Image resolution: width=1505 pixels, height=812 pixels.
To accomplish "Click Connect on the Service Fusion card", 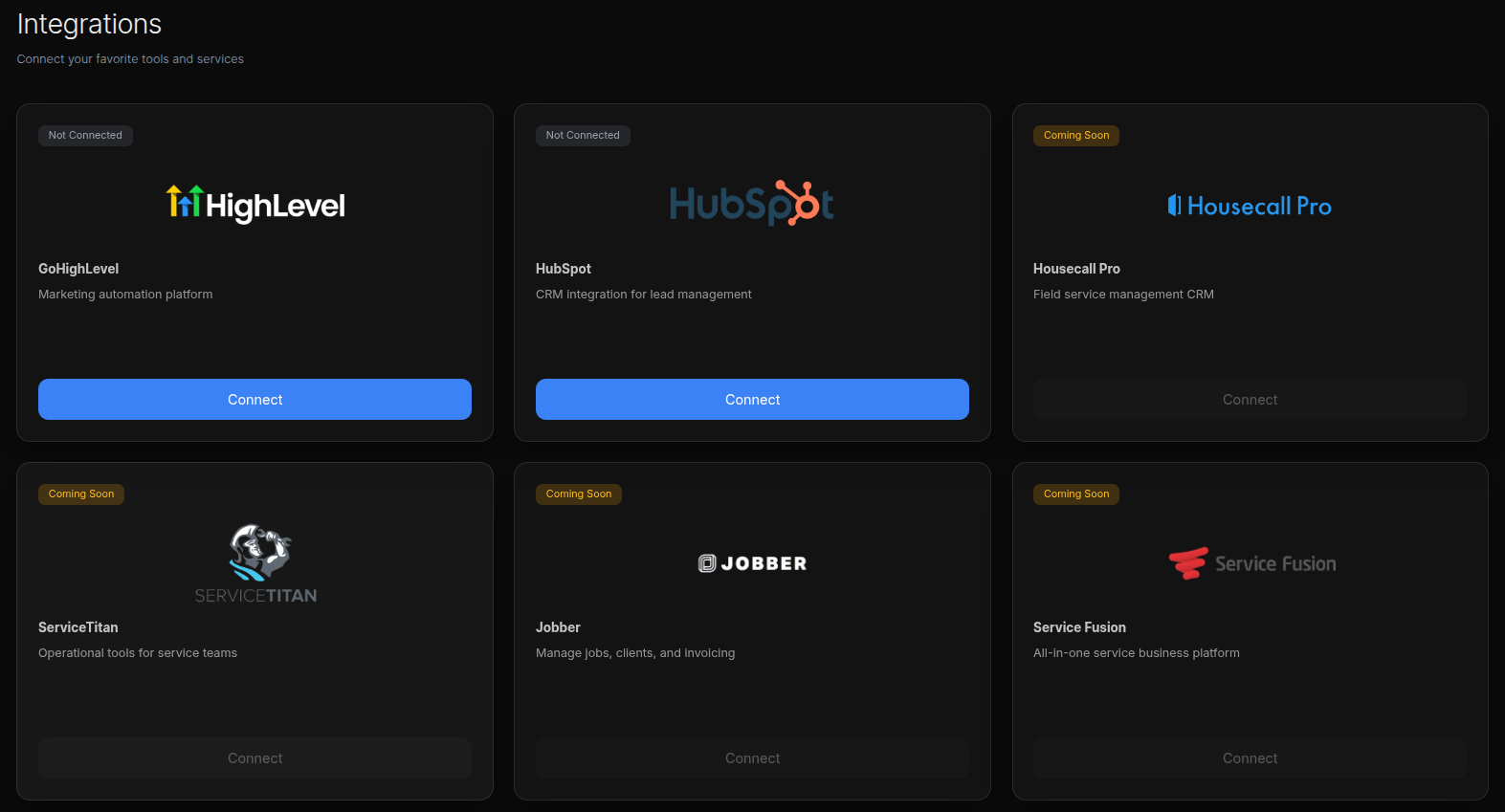I will click(1250, 757).
